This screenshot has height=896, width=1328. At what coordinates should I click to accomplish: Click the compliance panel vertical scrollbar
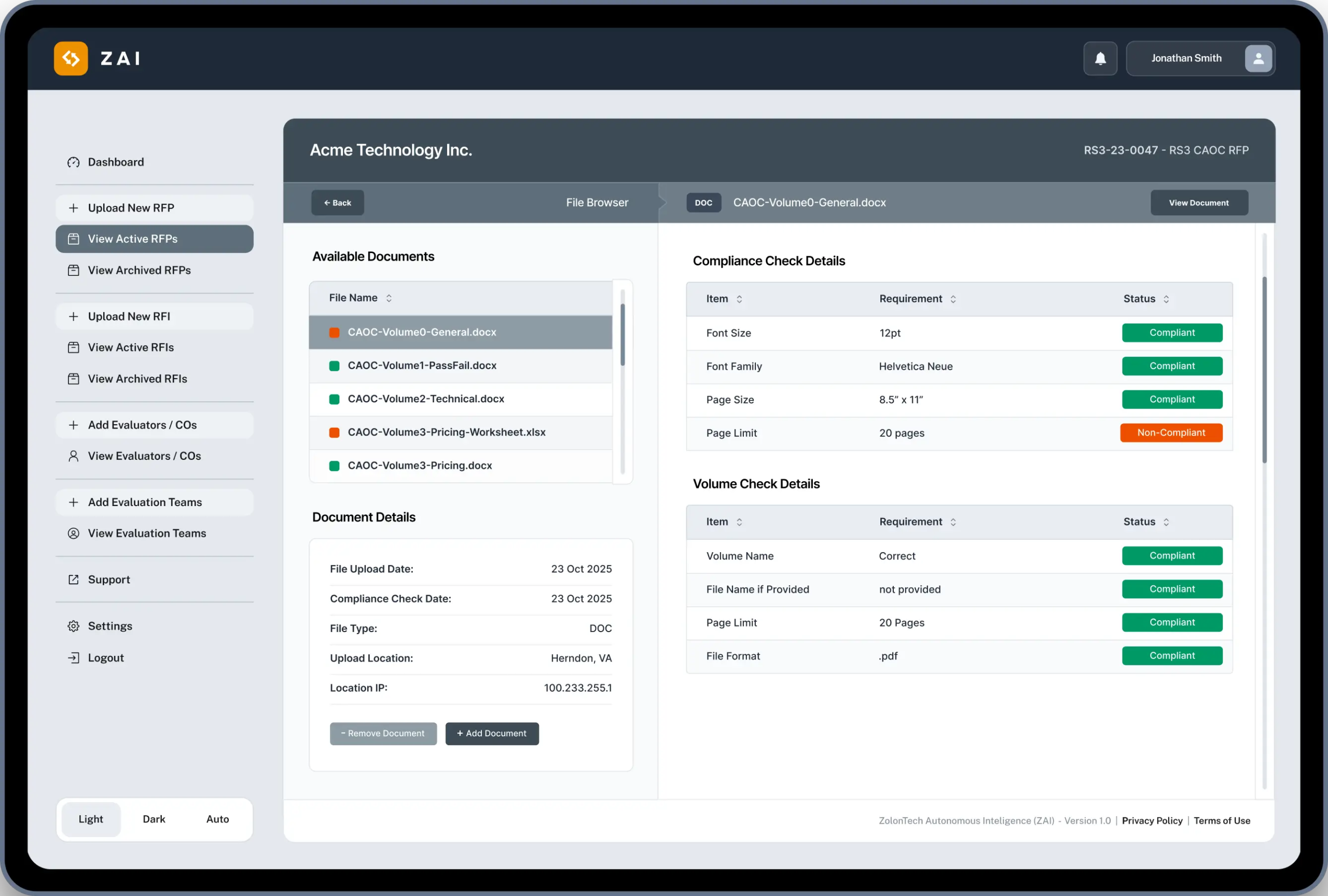pyautogui.click(x=1264, y=370)
